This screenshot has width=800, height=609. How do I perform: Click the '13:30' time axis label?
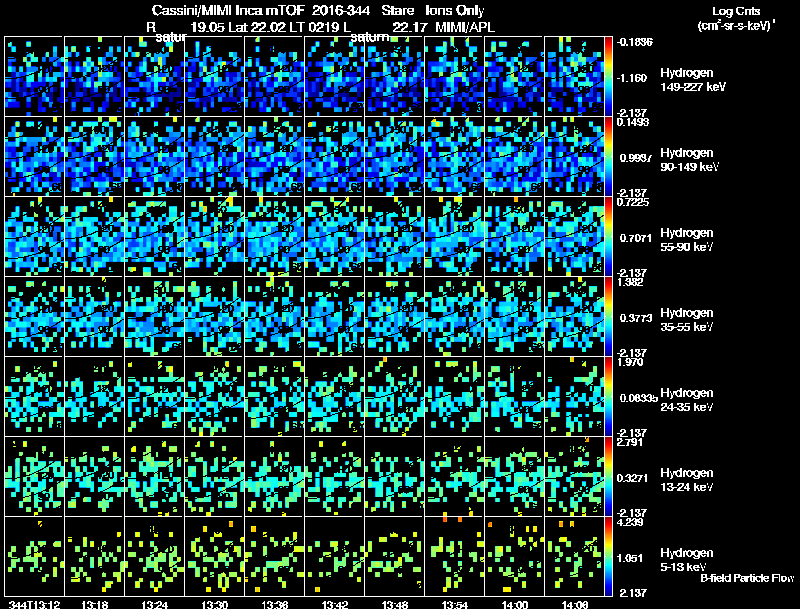click(214, 604)
